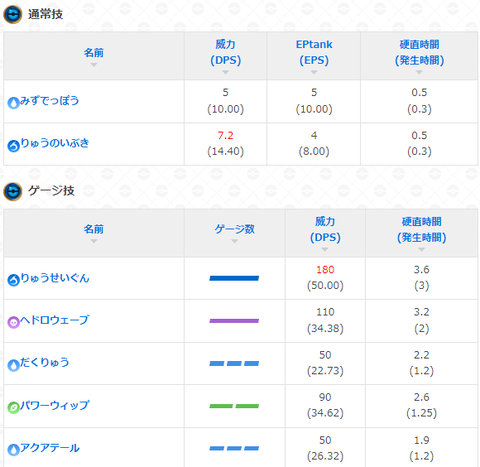The width and height of the screenshot is (480, 467).
Task: Click the grass type icon beside パワーウィップ
Action: tap(13, 408)
